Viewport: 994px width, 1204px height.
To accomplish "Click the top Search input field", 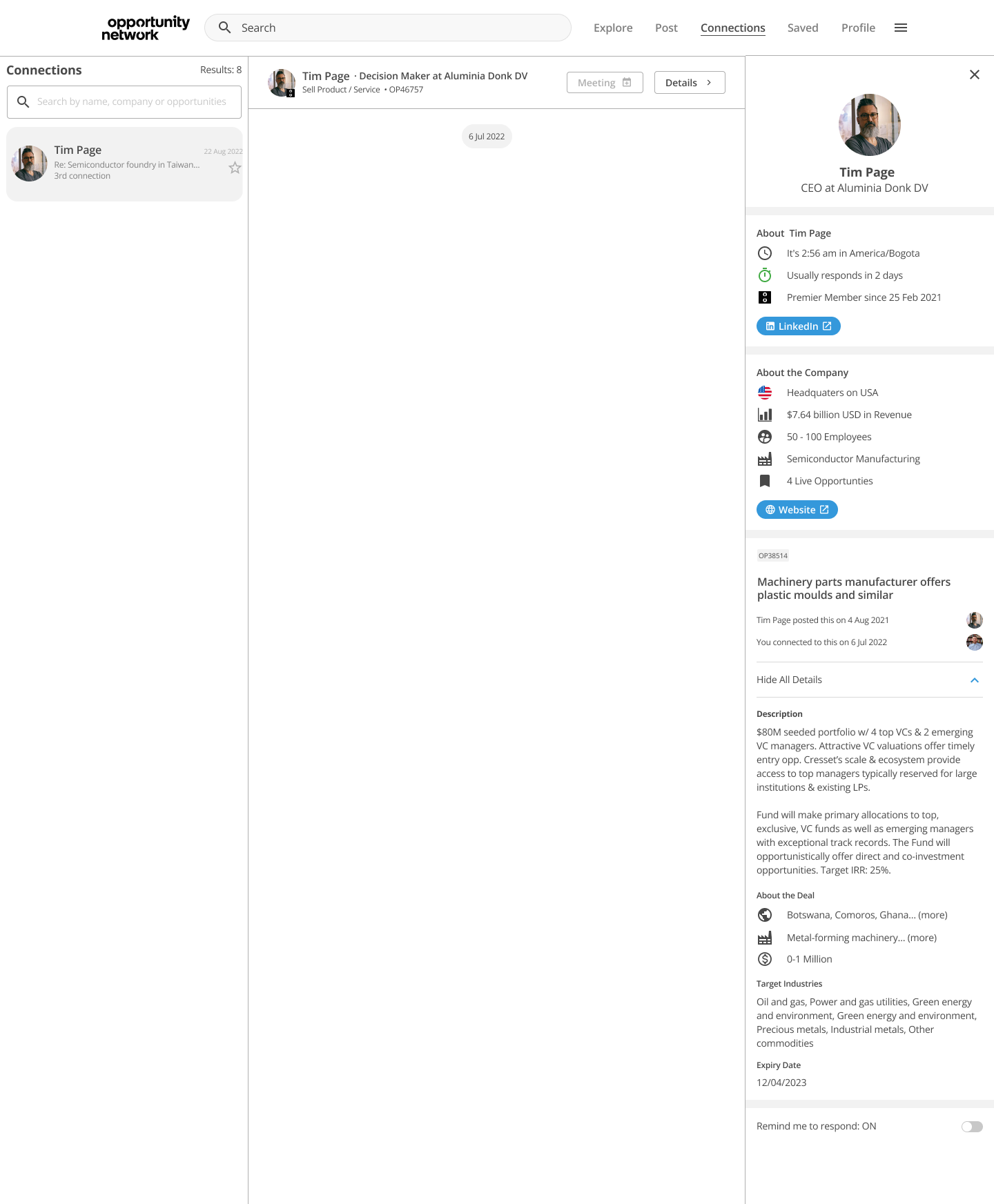I will pyautogui.click(x=388, y=28).
